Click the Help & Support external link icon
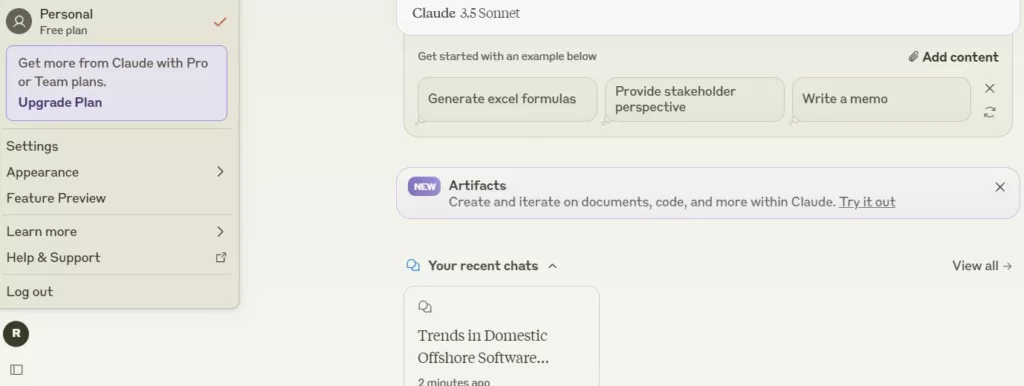This screenshot has width=1024, height=386. [x=221, y=257]
